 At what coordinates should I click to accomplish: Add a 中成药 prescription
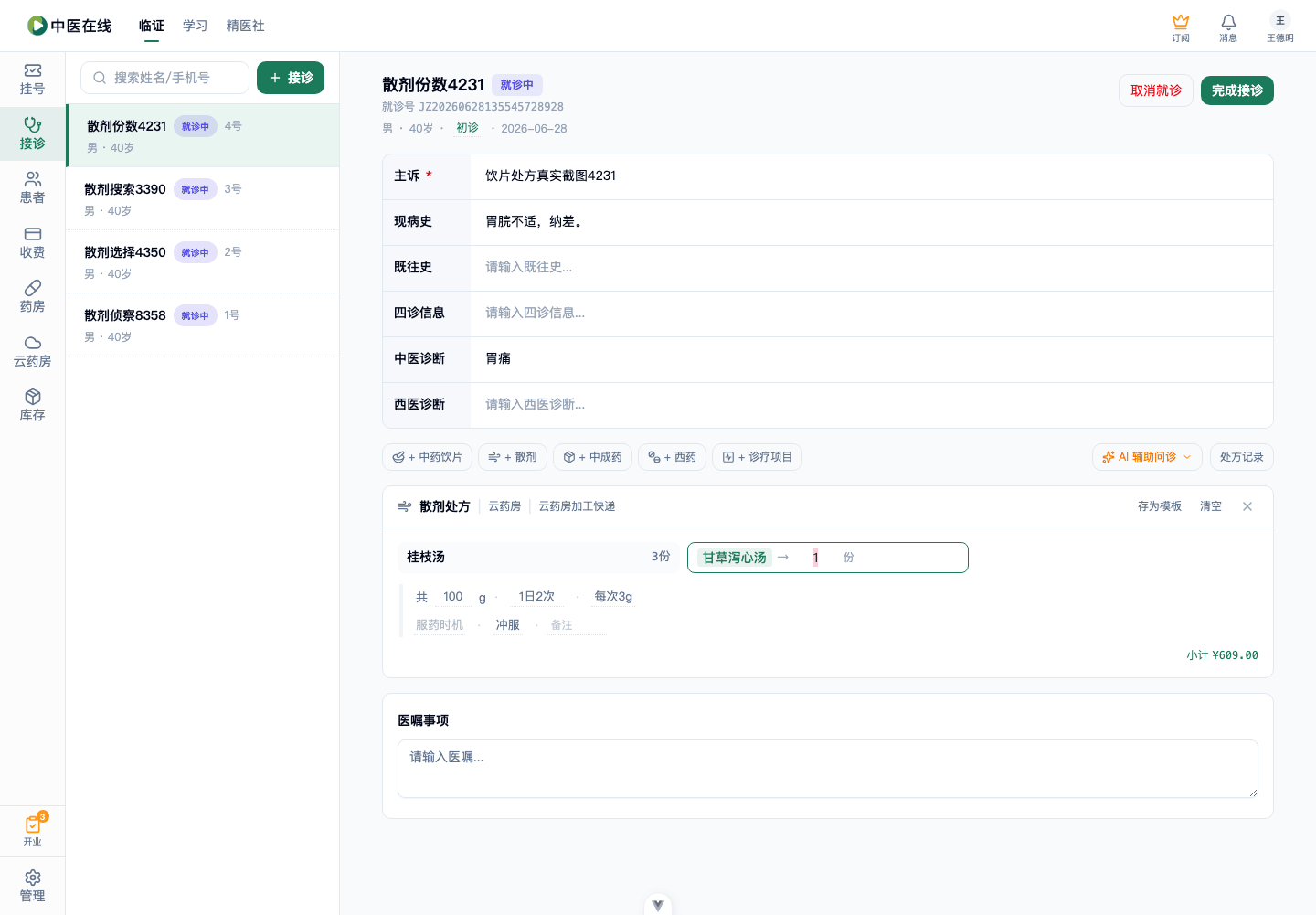(592, 457)
